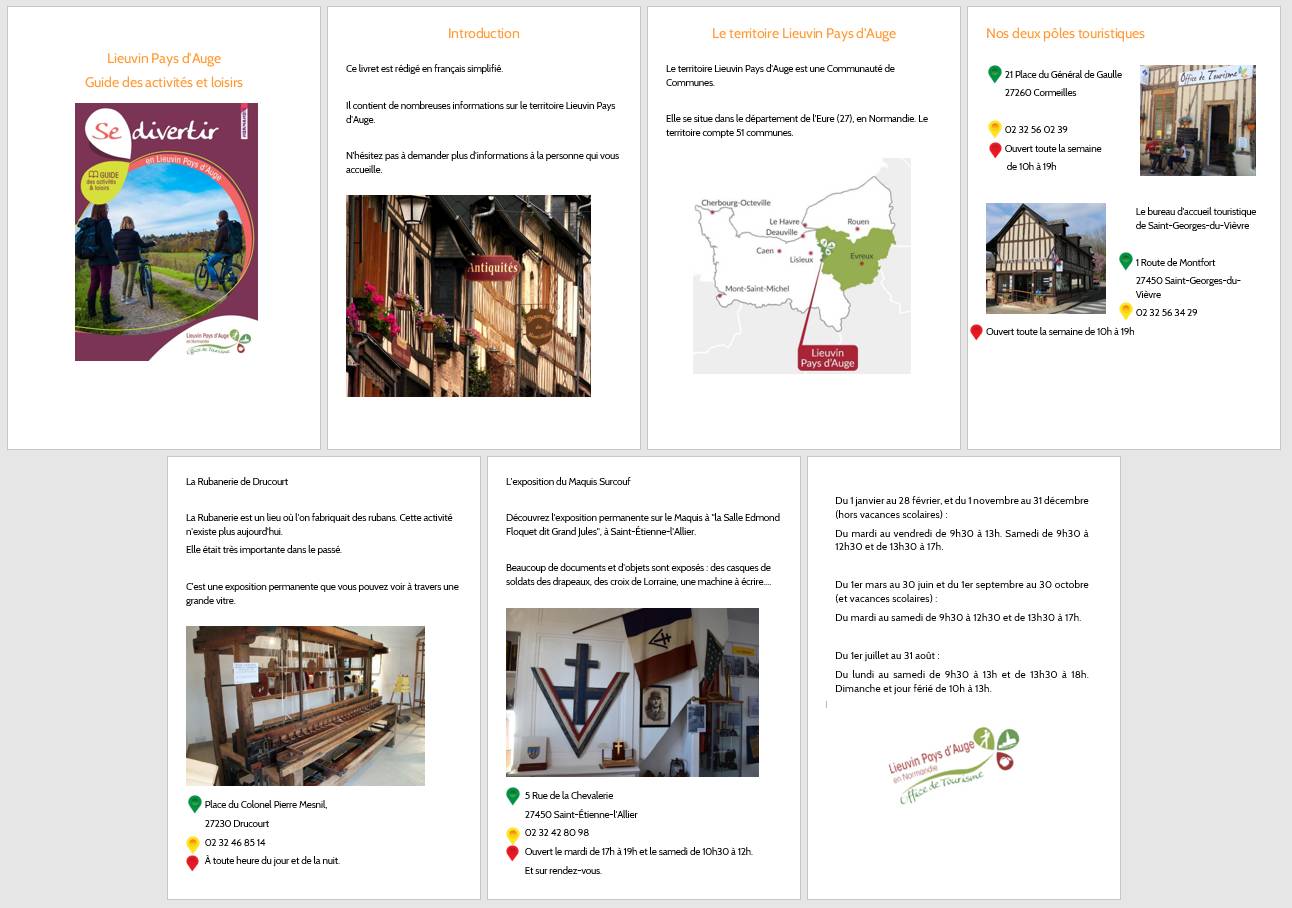Click the yellow phone icon beside 02 32 56 34 29
Screen dimensions: 1292x908
[1125, 311]
